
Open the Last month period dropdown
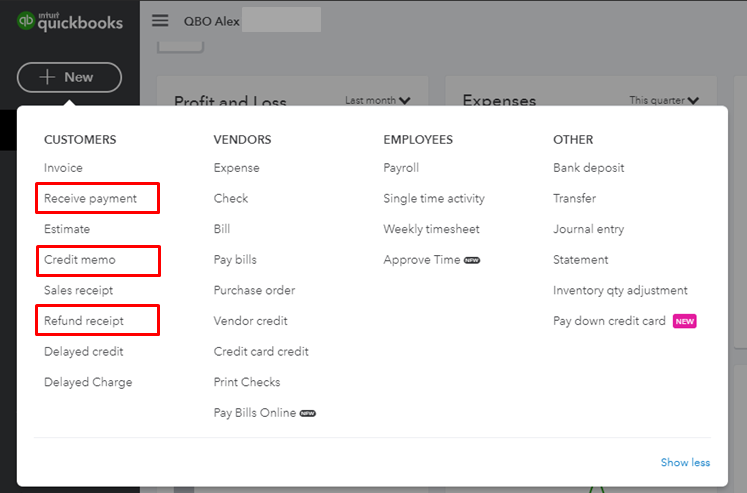point(377,101)
